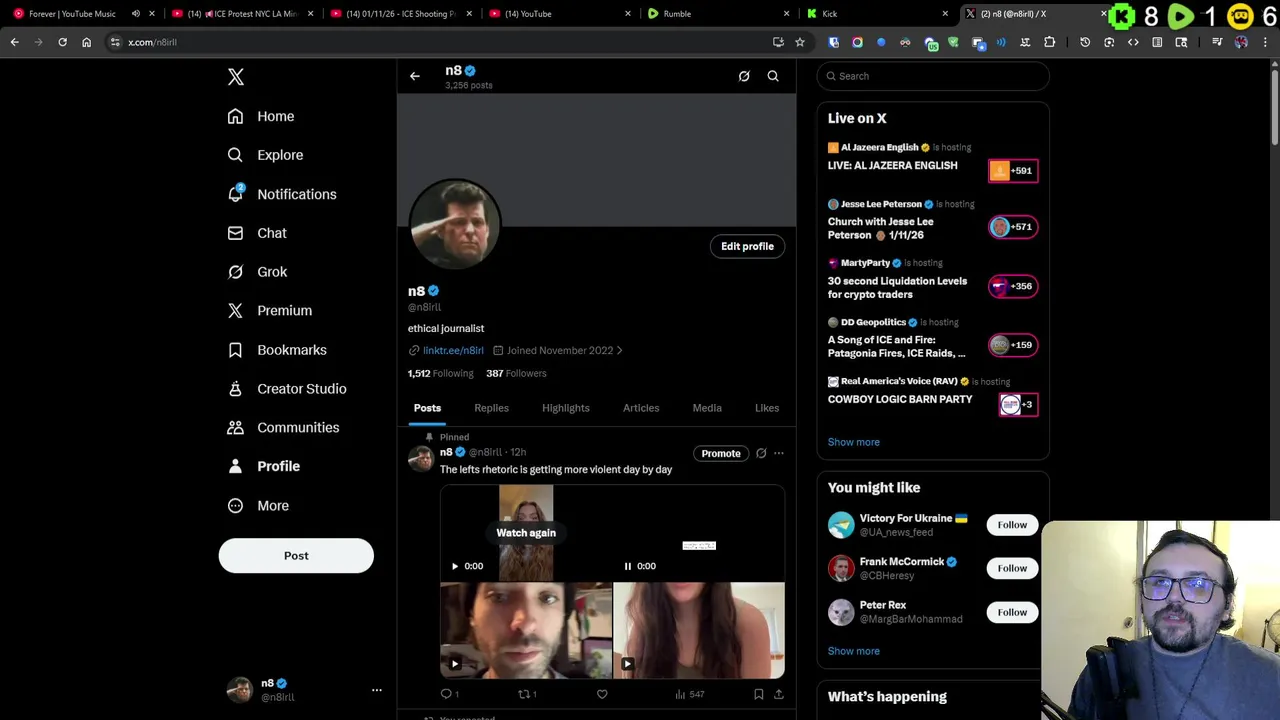View pinned post analytics 547
The height and width of the screenshot is (720, 1280).
(x=690, y=694)
